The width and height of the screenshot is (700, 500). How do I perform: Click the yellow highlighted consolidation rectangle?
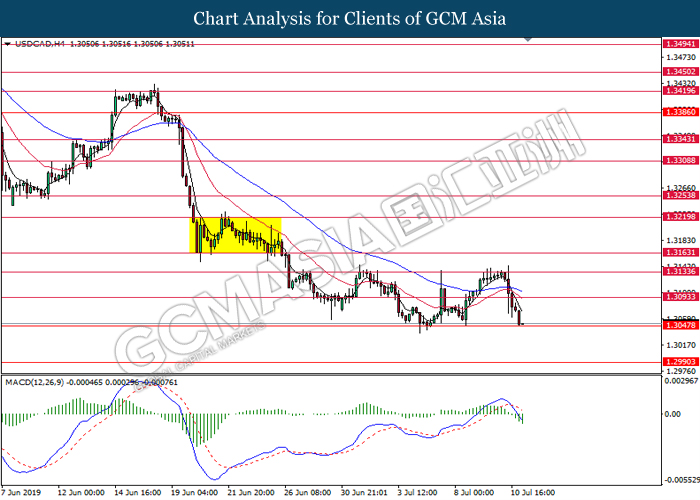tap(235, 235)
